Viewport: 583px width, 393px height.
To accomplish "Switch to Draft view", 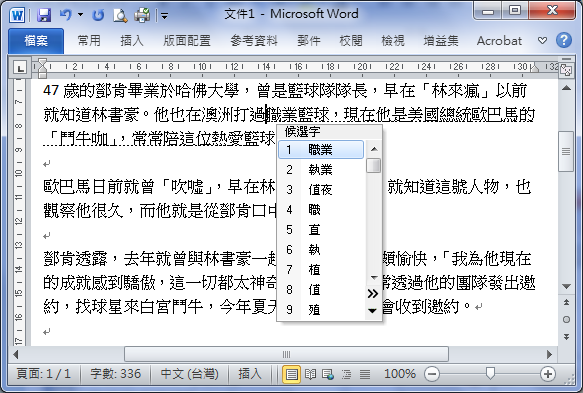I will pyautogui.click(x=364, y=374).
